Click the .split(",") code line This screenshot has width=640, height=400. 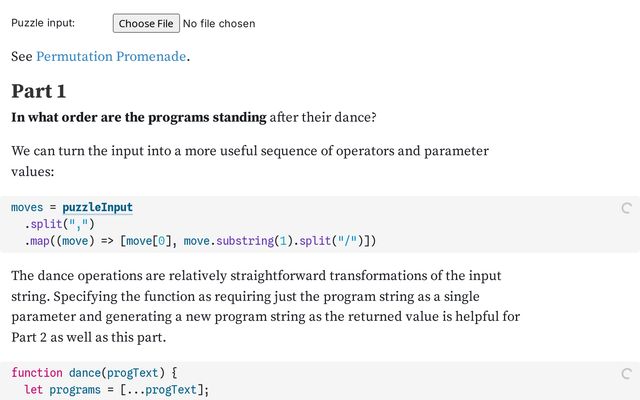[59, 224]
